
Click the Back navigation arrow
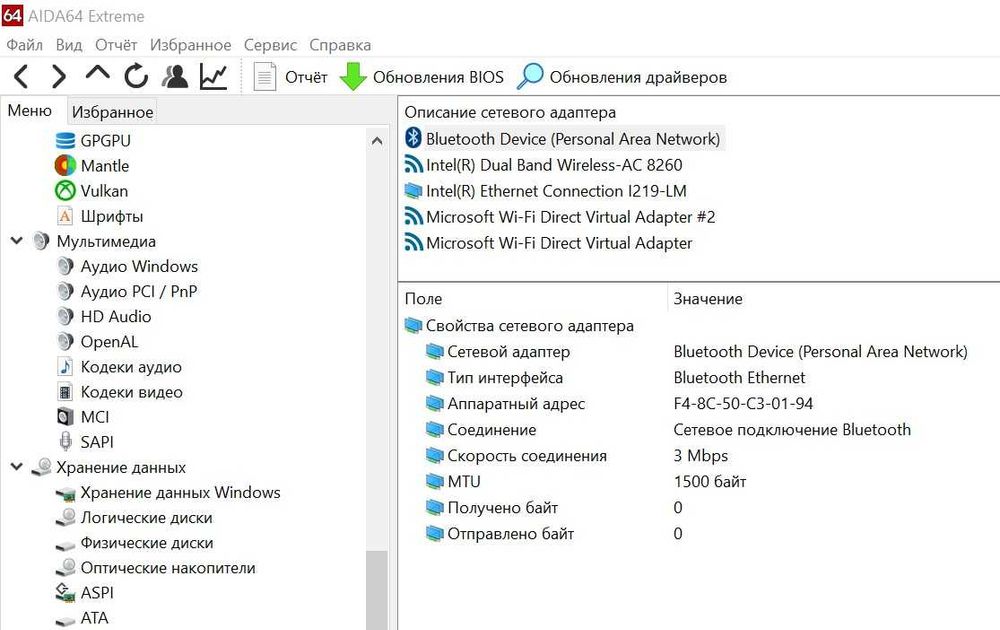[21, 77]
